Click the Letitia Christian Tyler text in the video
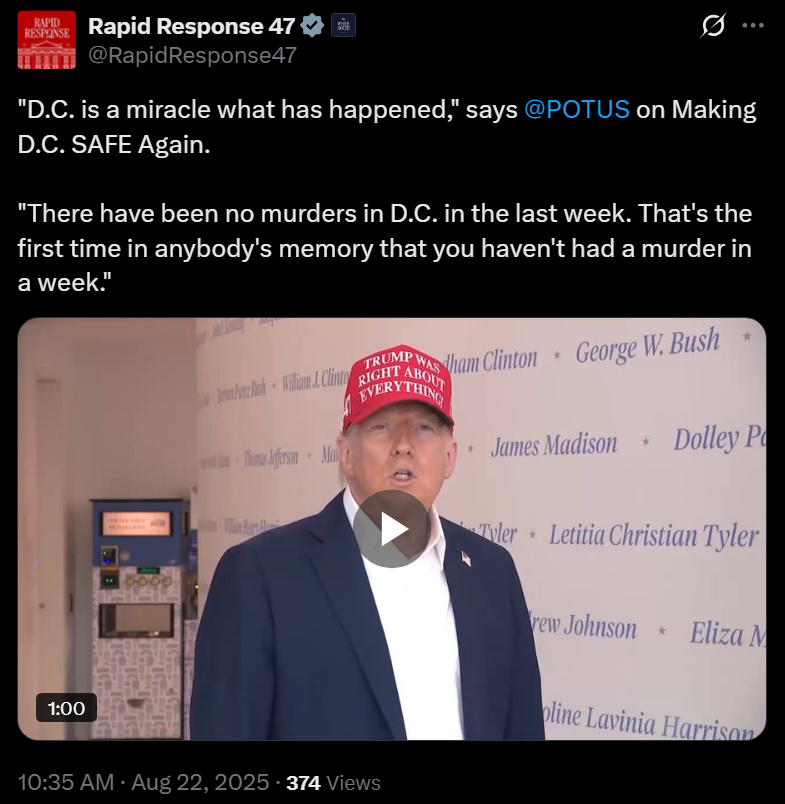 coord(654,536)
